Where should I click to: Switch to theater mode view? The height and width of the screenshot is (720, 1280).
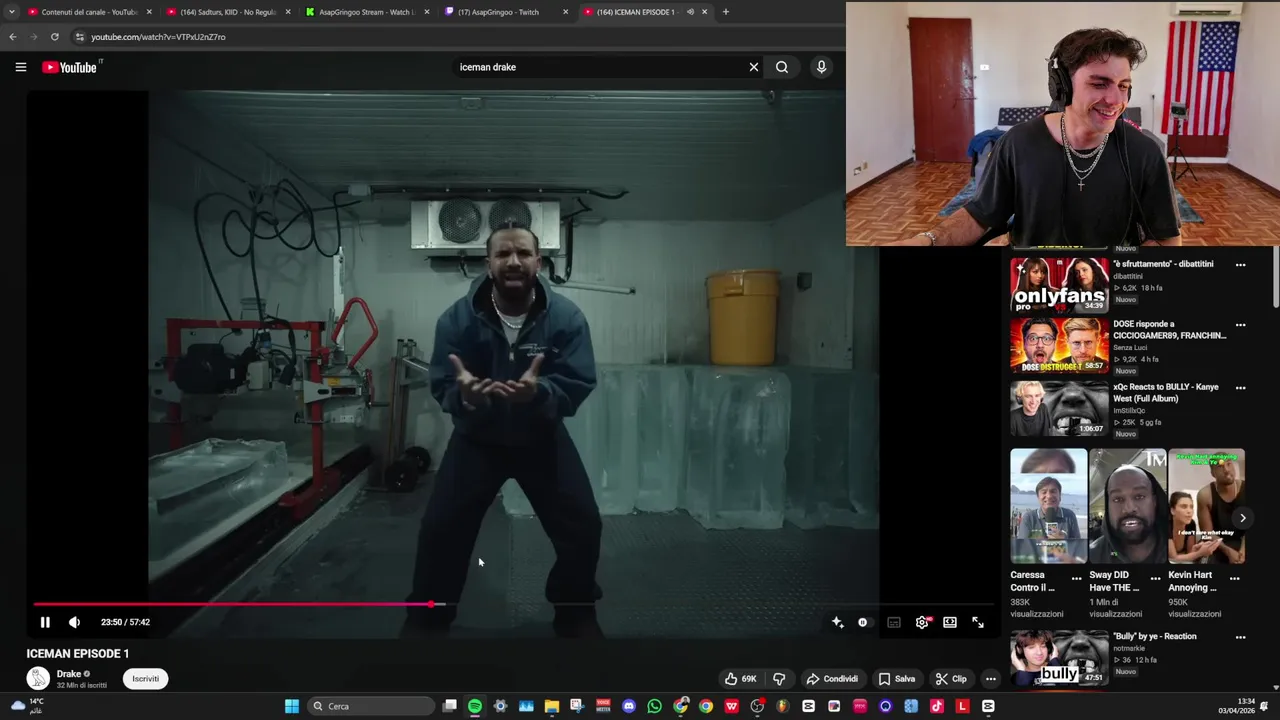point(950,622)
